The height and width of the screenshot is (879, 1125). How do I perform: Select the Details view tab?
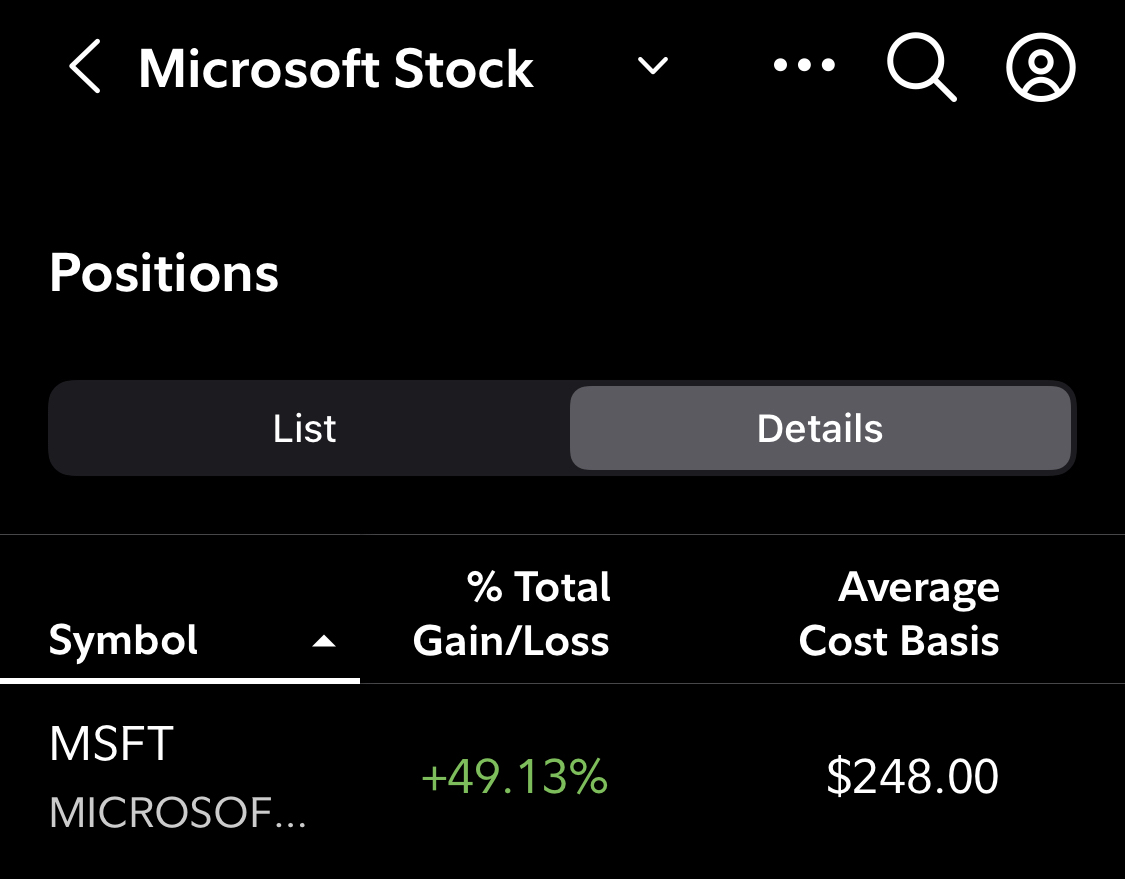point(819,429)
